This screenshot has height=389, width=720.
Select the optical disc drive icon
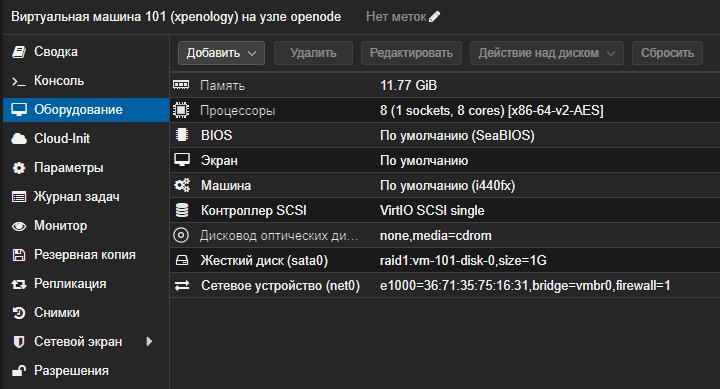pyautogui.click(x=181, y=235)
